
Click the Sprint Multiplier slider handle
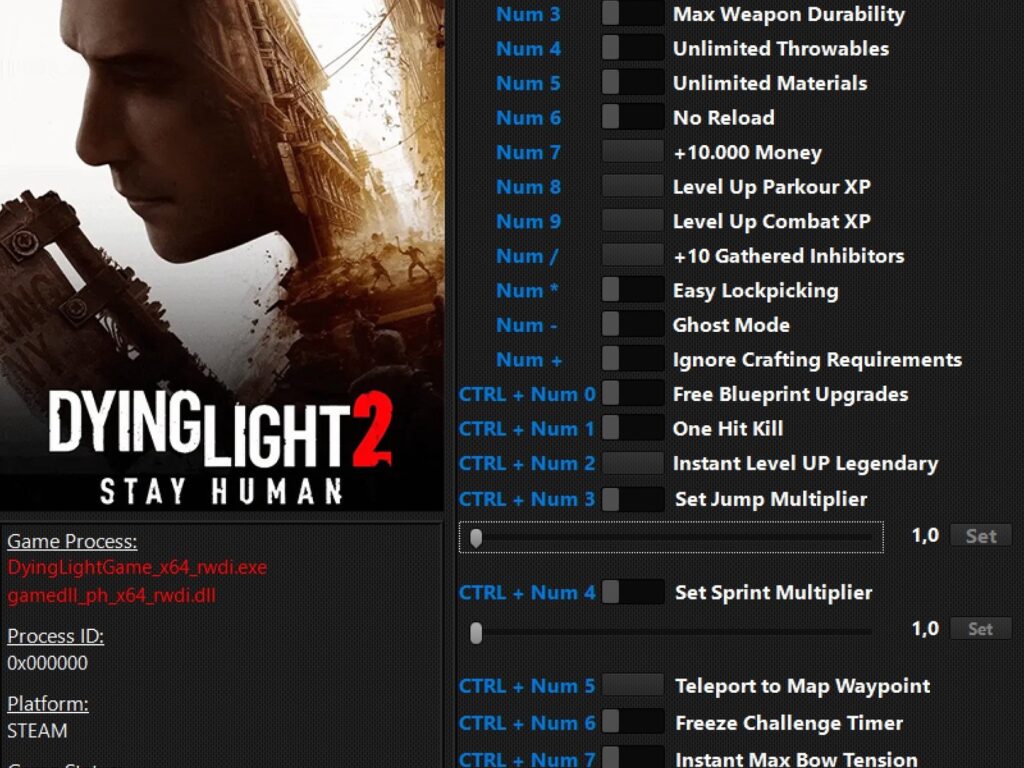click(x=476, y=632)
